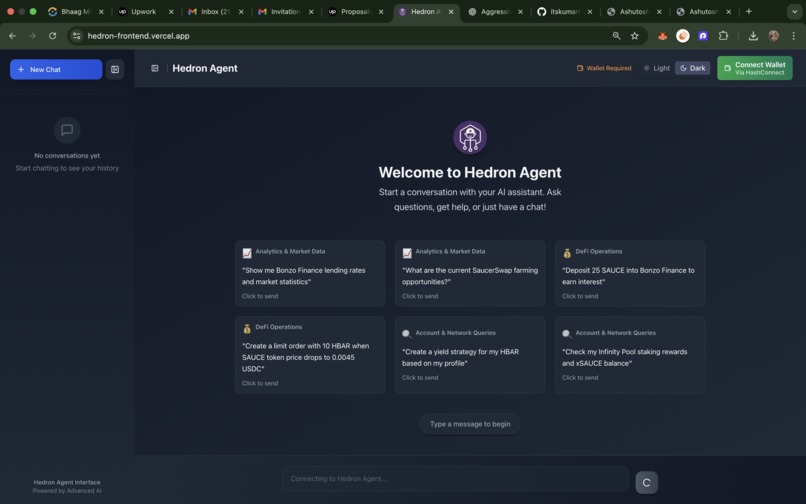806x504 pixels.
Task: Collapse sidebar with icon beside New Chat
Action: click(115, 69)
